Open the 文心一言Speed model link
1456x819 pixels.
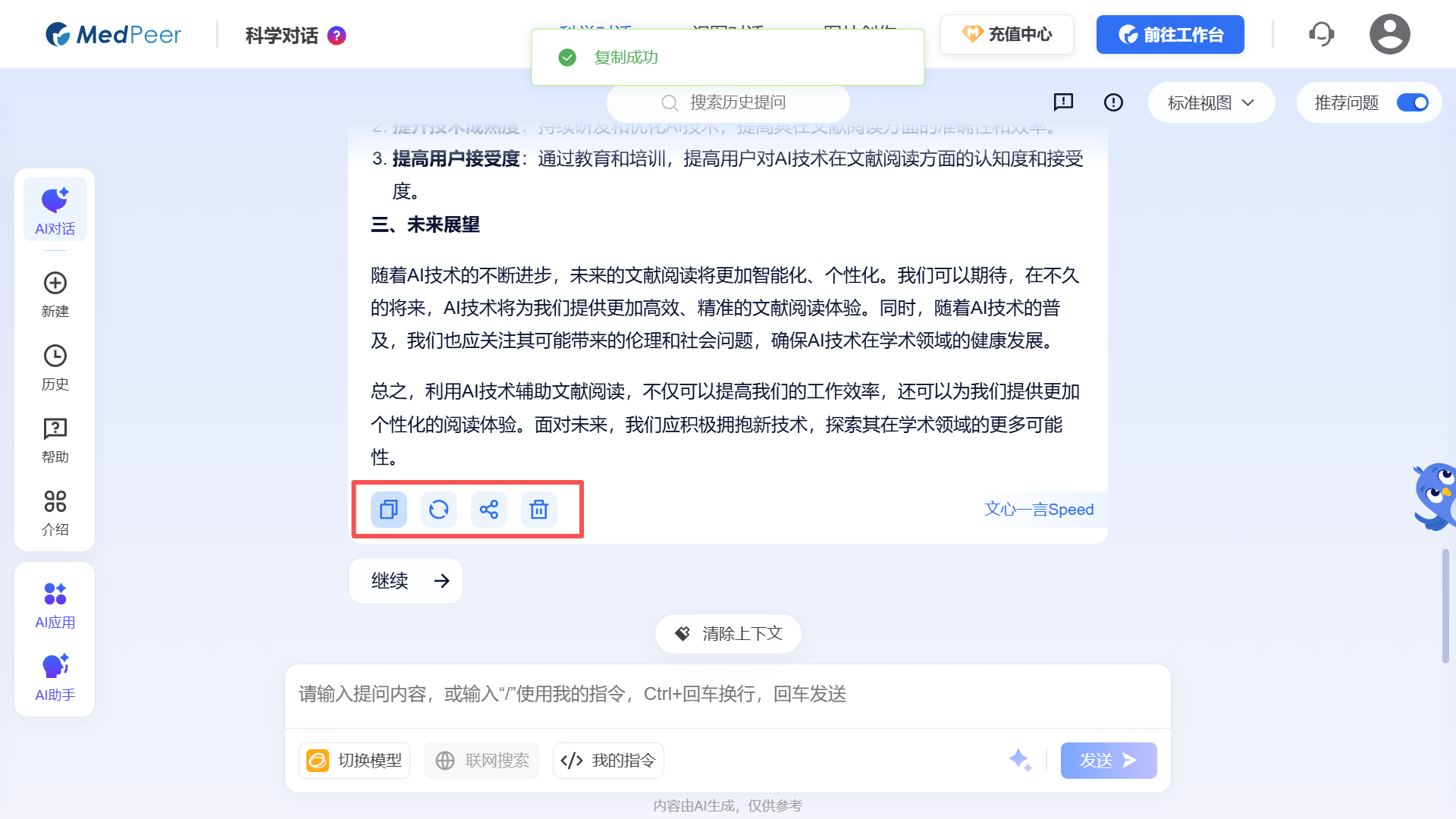pyautogui.click(x=1039, y=509)
